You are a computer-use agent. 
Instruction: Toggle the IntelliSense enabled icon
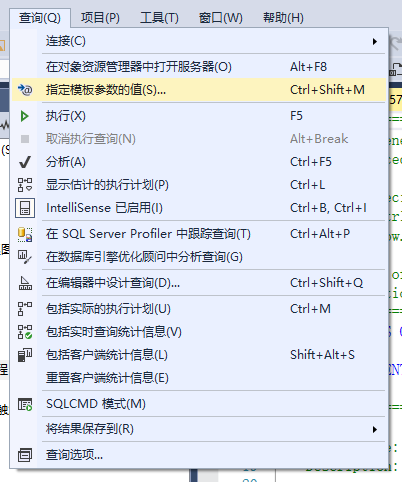pyautogui.click(x=25, y=208)
